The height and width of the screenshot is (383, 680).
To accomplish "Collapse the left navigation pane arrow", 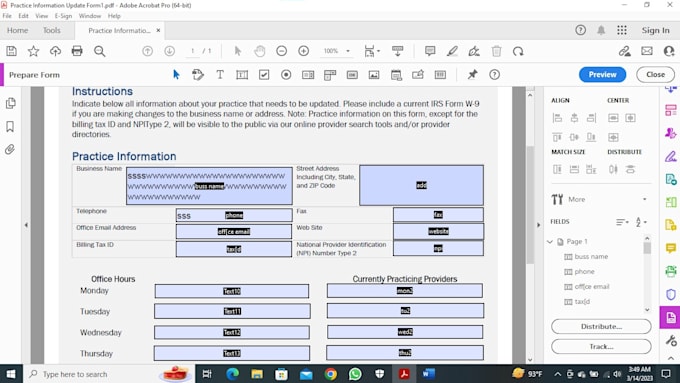I will 26,225.
